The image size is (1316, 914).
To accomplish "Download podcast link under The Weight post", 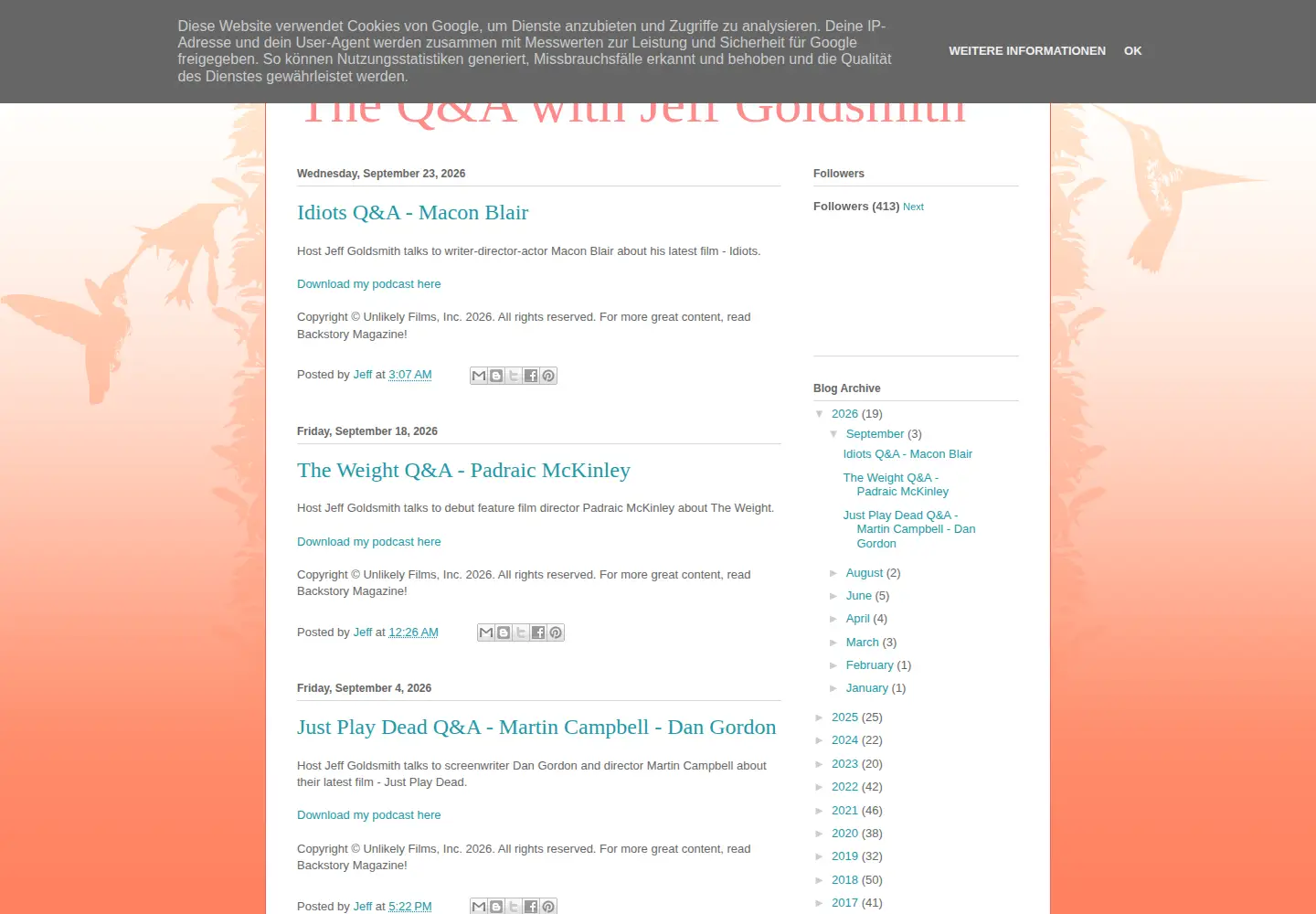I will click(x=369, y=542).
